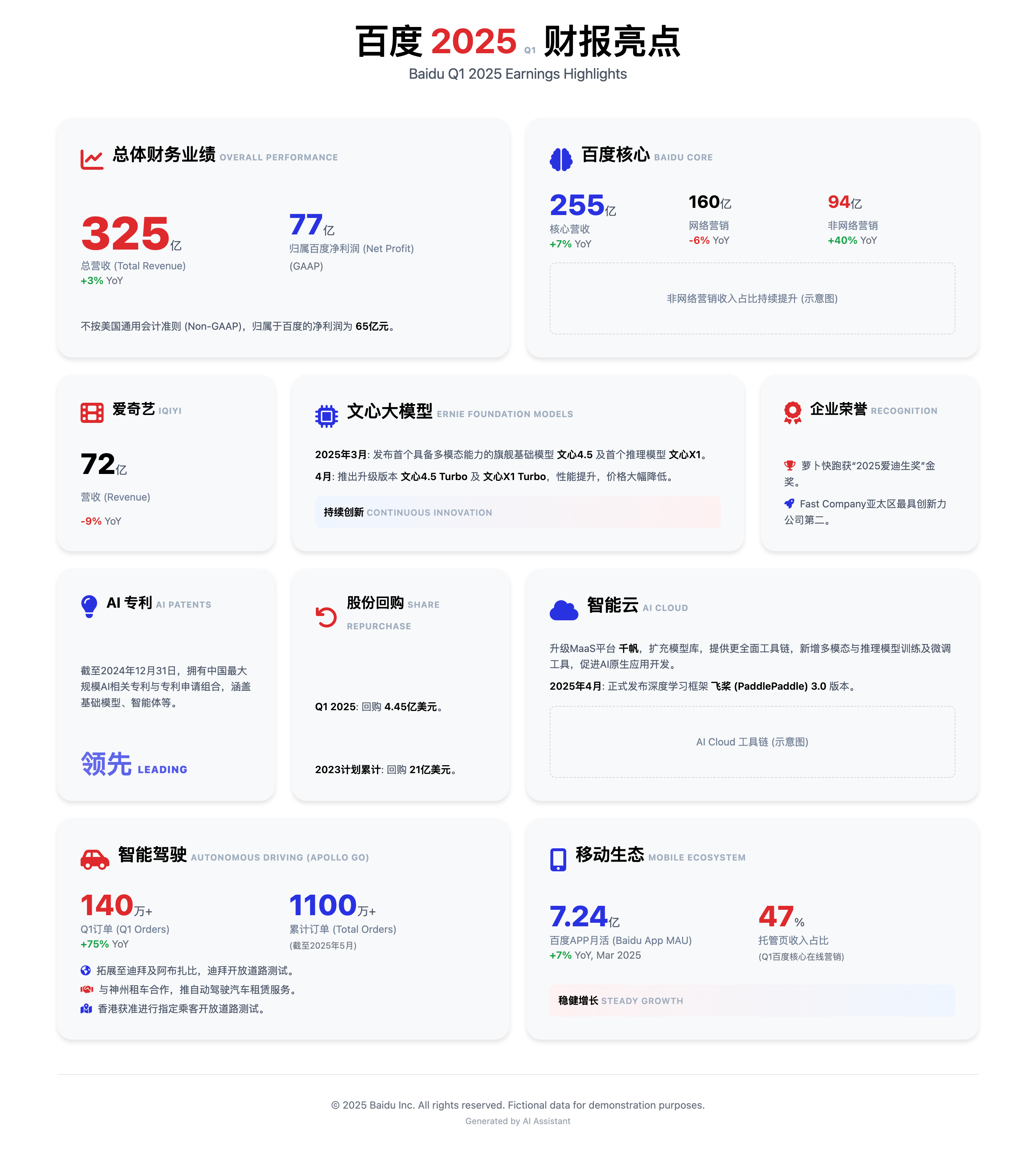This screenshot has height=1150, width=1036.
Task: Click the 智能驾驶 card heading
Action: click(x=244, y=855)
